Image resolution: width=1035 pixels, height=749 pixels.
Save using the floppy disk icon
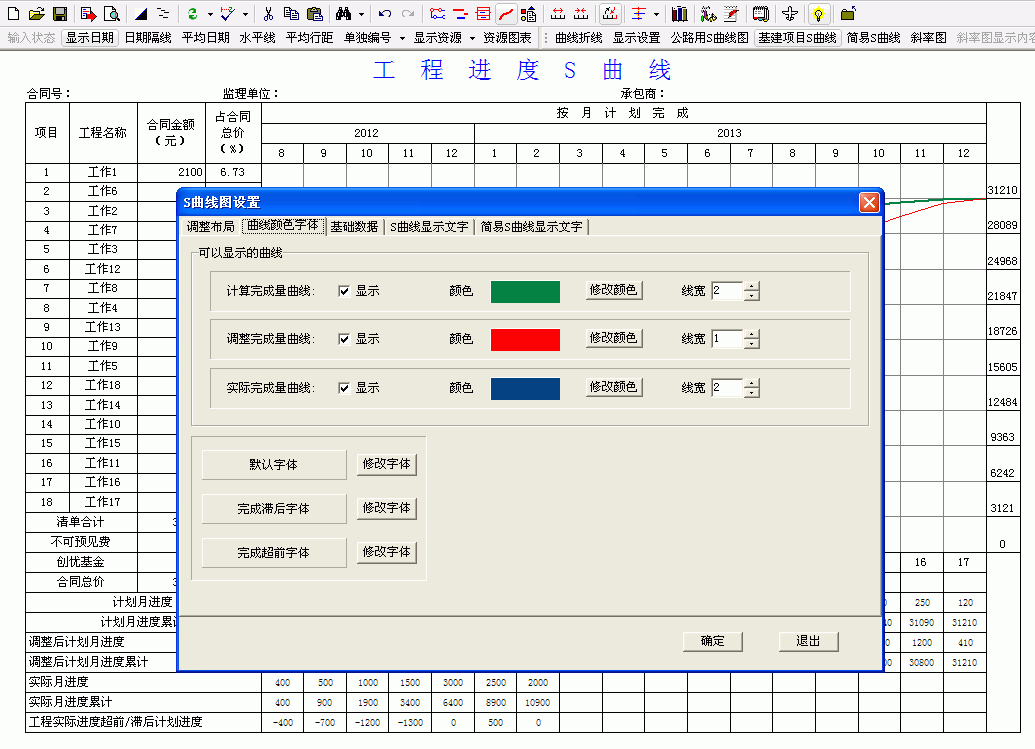pos(60,13)
